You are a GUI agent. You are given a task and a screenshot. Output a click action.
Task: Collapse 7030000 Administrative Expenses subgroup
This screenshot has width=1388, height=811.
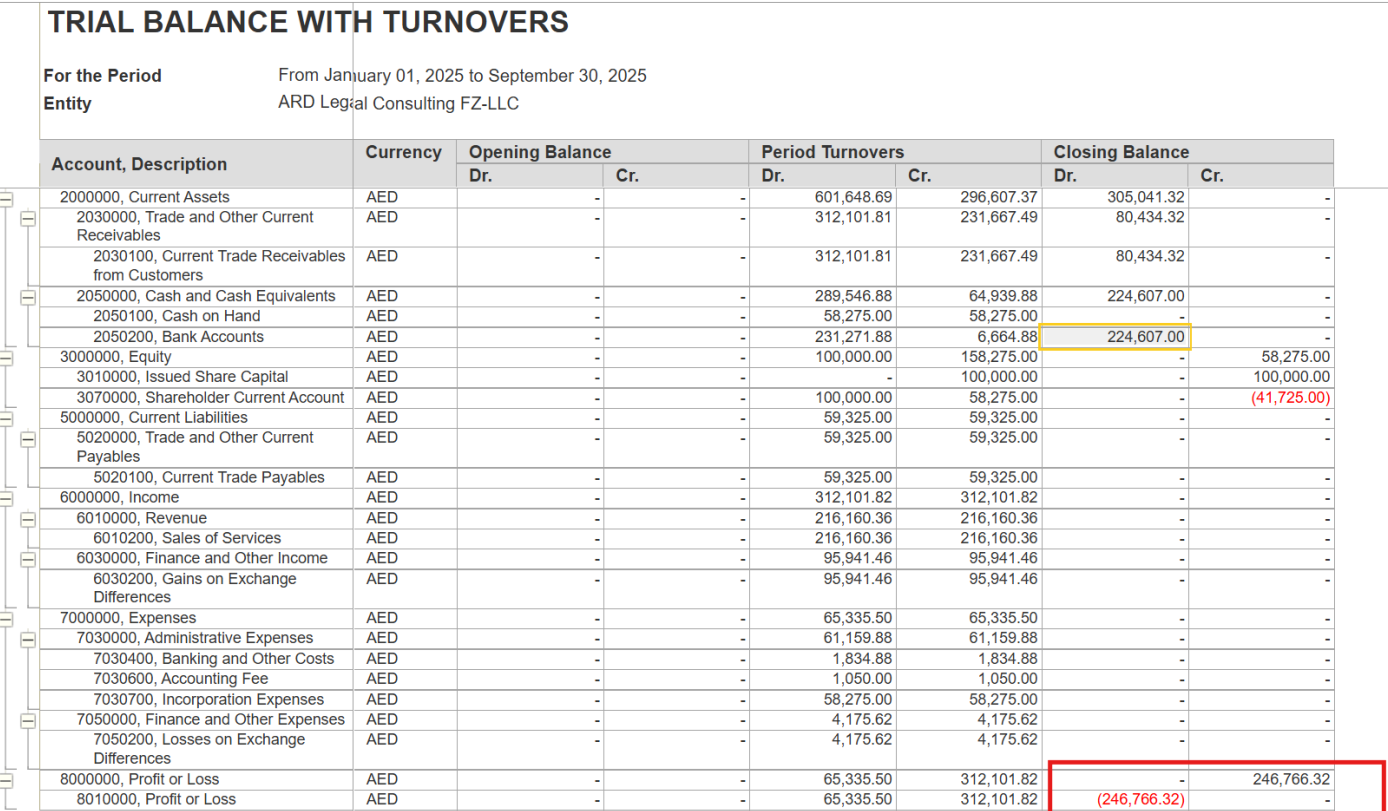click(28, 639)
